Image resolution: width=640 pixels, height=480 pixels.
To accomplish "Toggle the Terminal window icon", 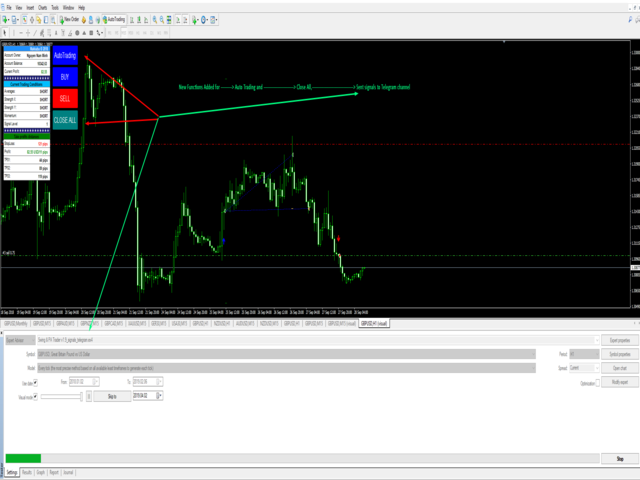I will [x=46, y=20].
